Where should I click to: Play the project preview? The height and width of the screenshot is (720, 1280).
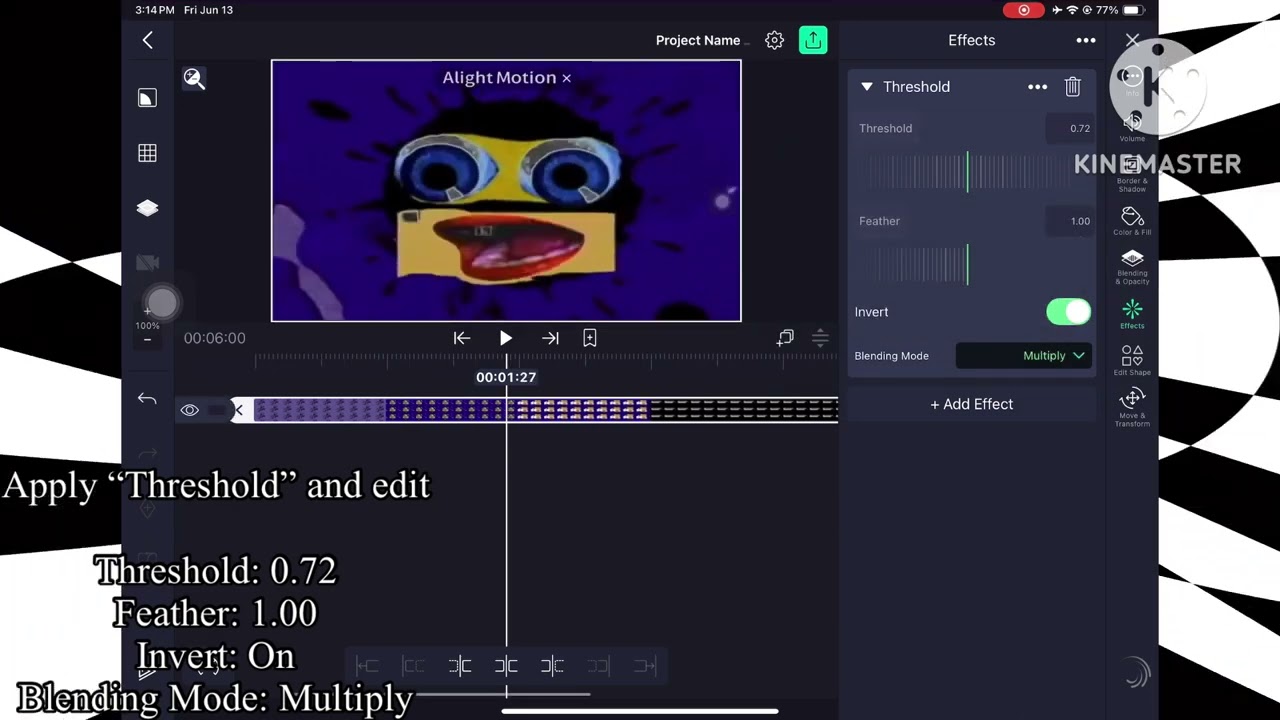(x=506, y=338)
